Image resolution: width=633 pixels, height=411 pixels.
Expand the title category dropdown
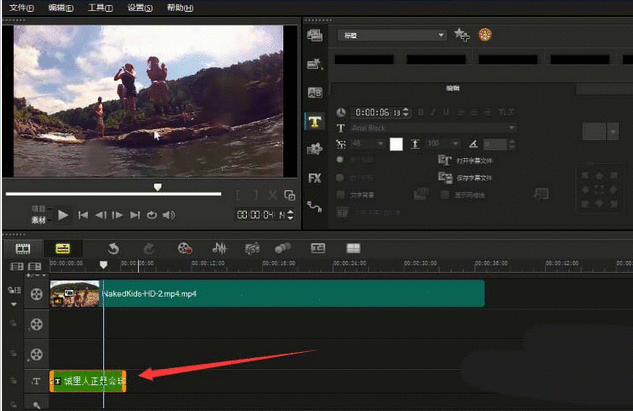pos(441,35)
